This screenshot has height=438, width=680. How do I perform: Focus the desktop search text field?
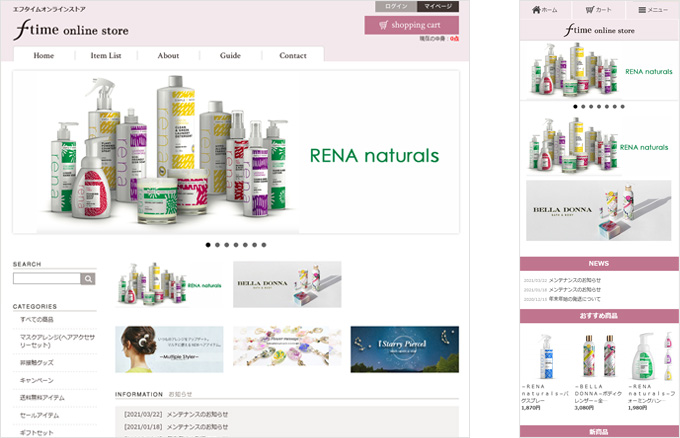47,278
